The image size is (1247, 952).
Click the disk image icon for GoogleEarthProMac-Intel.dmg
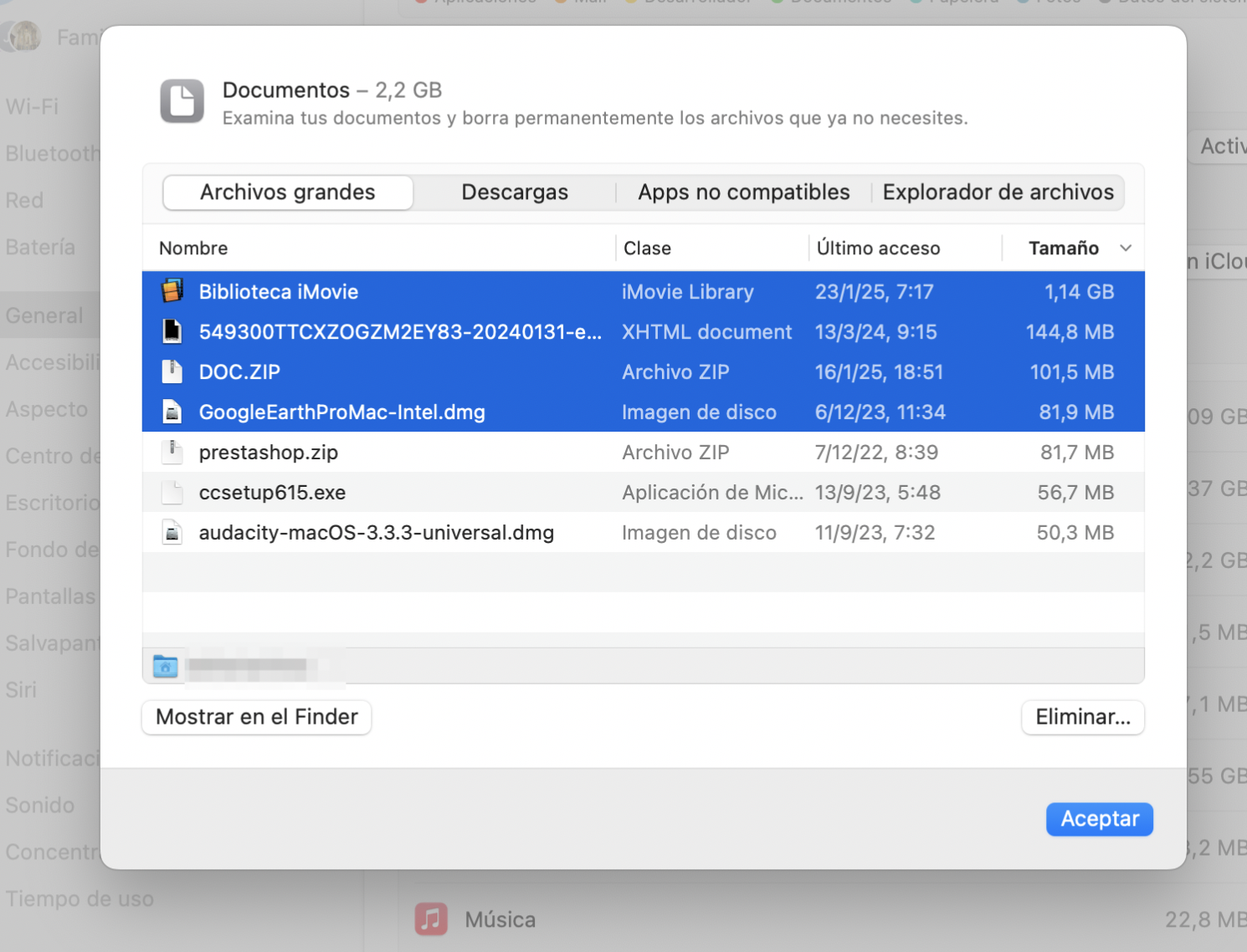tap(172, 412)
